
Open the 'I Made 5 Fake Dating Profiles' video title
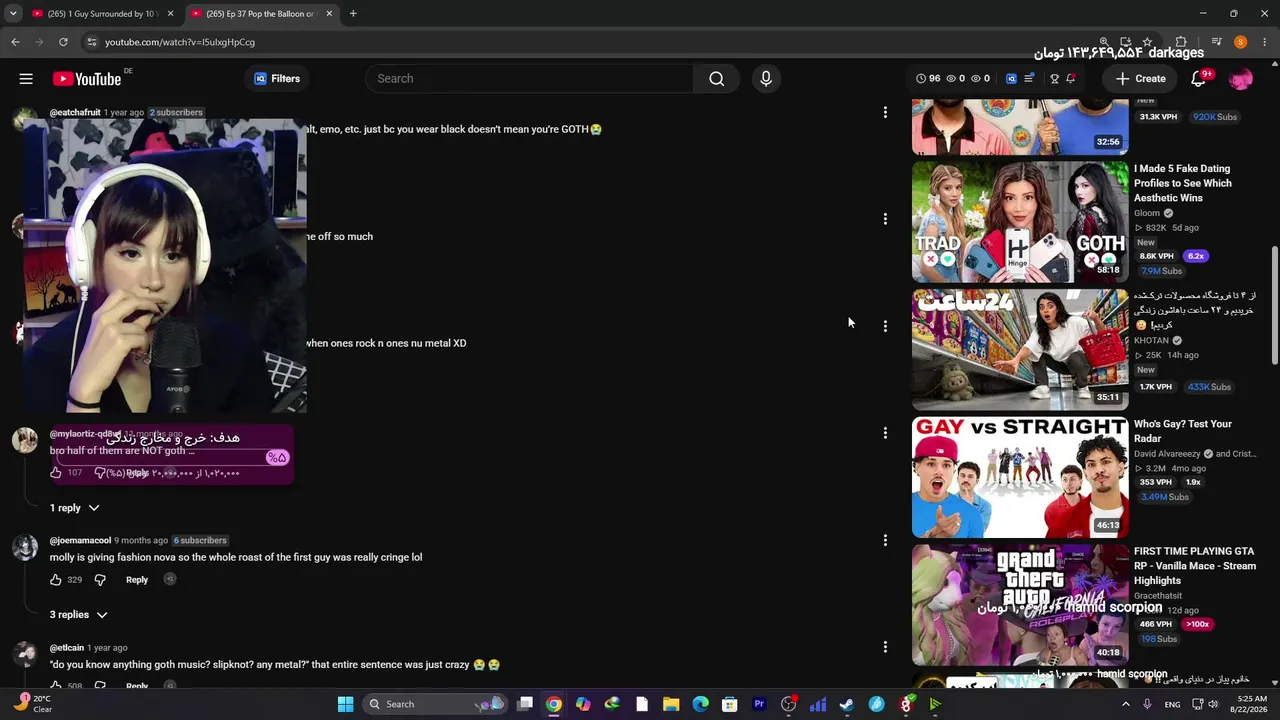click(1183, 183)
